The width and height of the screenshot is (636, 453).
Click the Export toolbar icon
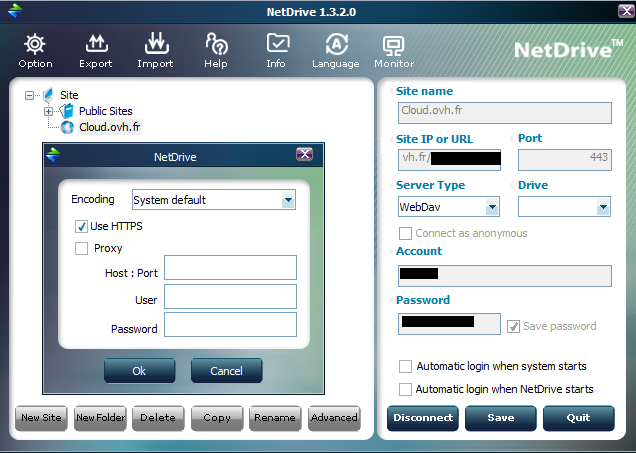[x=96, y=44]
